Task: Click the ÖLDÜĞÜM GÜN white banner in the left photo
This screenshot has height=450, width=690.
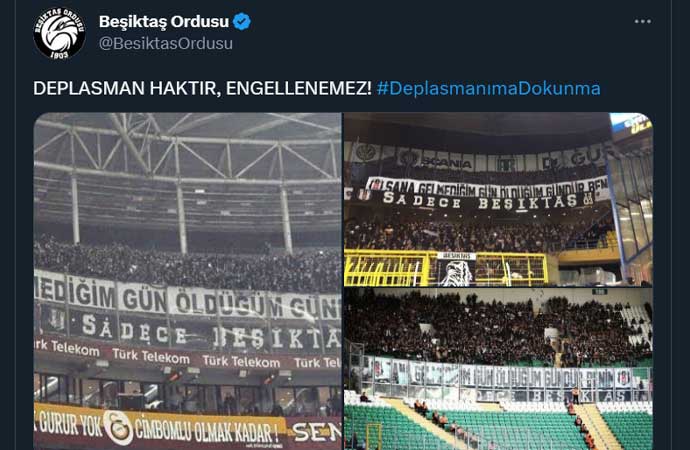Action: click(188, 299)
